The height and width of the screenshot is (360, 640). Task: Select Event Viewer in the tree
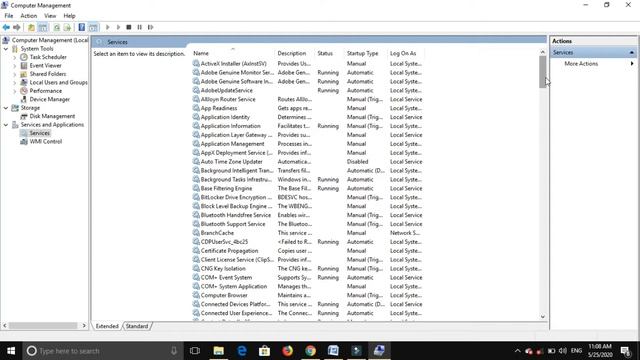[x=45, y=65]
